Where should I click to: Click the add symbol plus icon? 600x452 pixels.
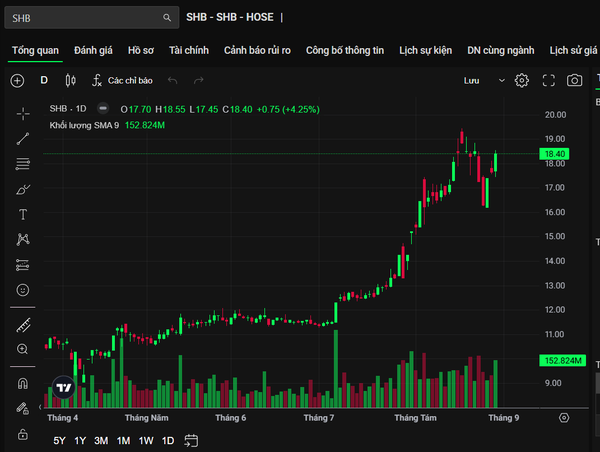(17, 81)
